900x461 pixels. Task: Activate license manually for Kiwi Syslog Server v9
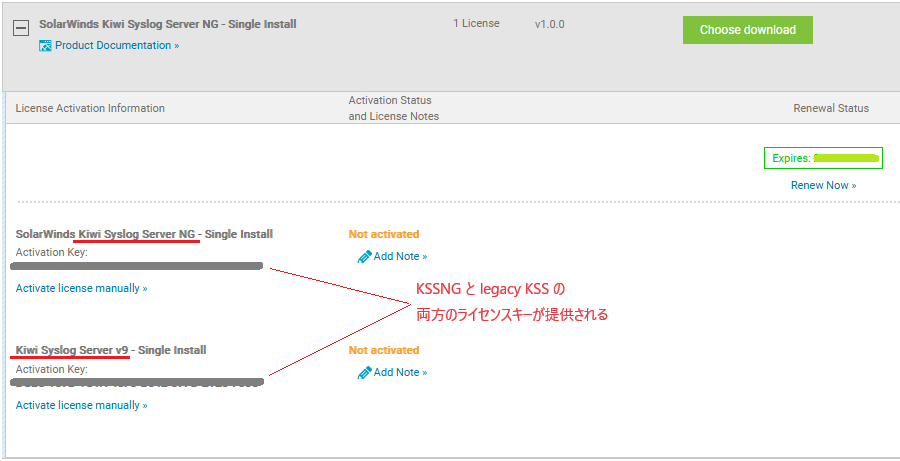click(82, 405)
